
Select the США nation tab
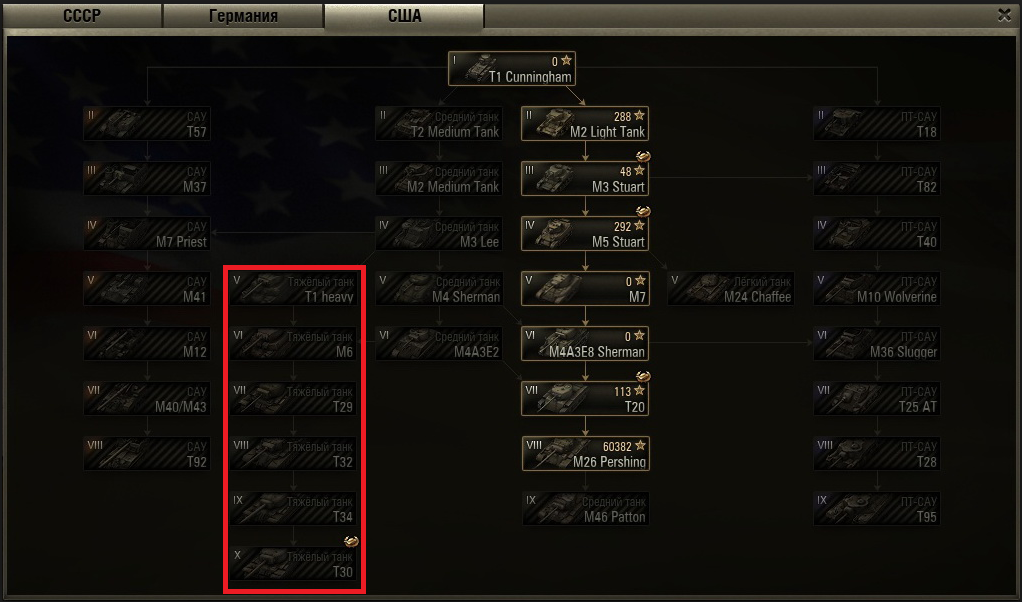point(404,16)
